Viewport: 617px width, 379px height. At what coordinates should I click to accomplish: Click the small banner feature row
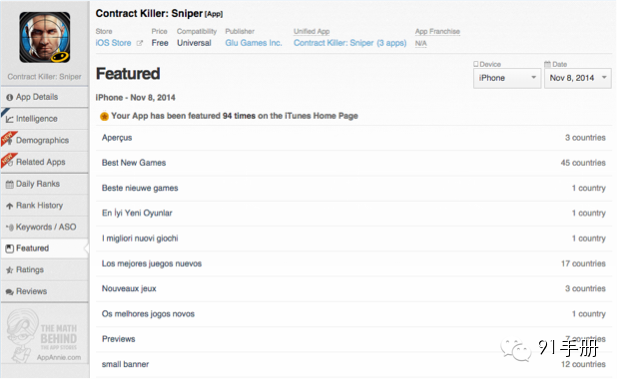(x=353, y=364)
